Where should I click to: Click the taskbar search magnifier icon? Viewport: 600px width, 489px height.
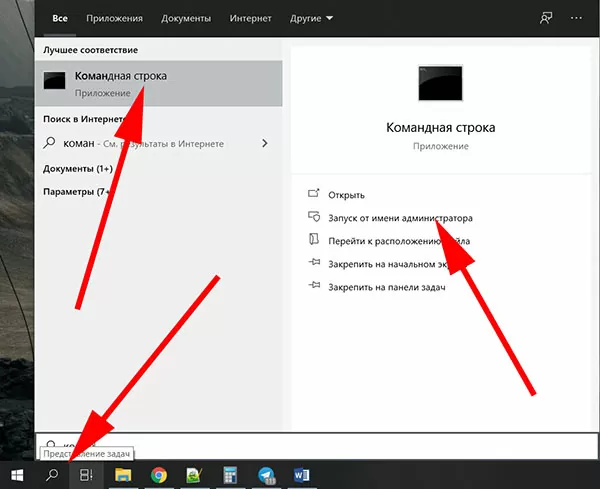point(52,476)
